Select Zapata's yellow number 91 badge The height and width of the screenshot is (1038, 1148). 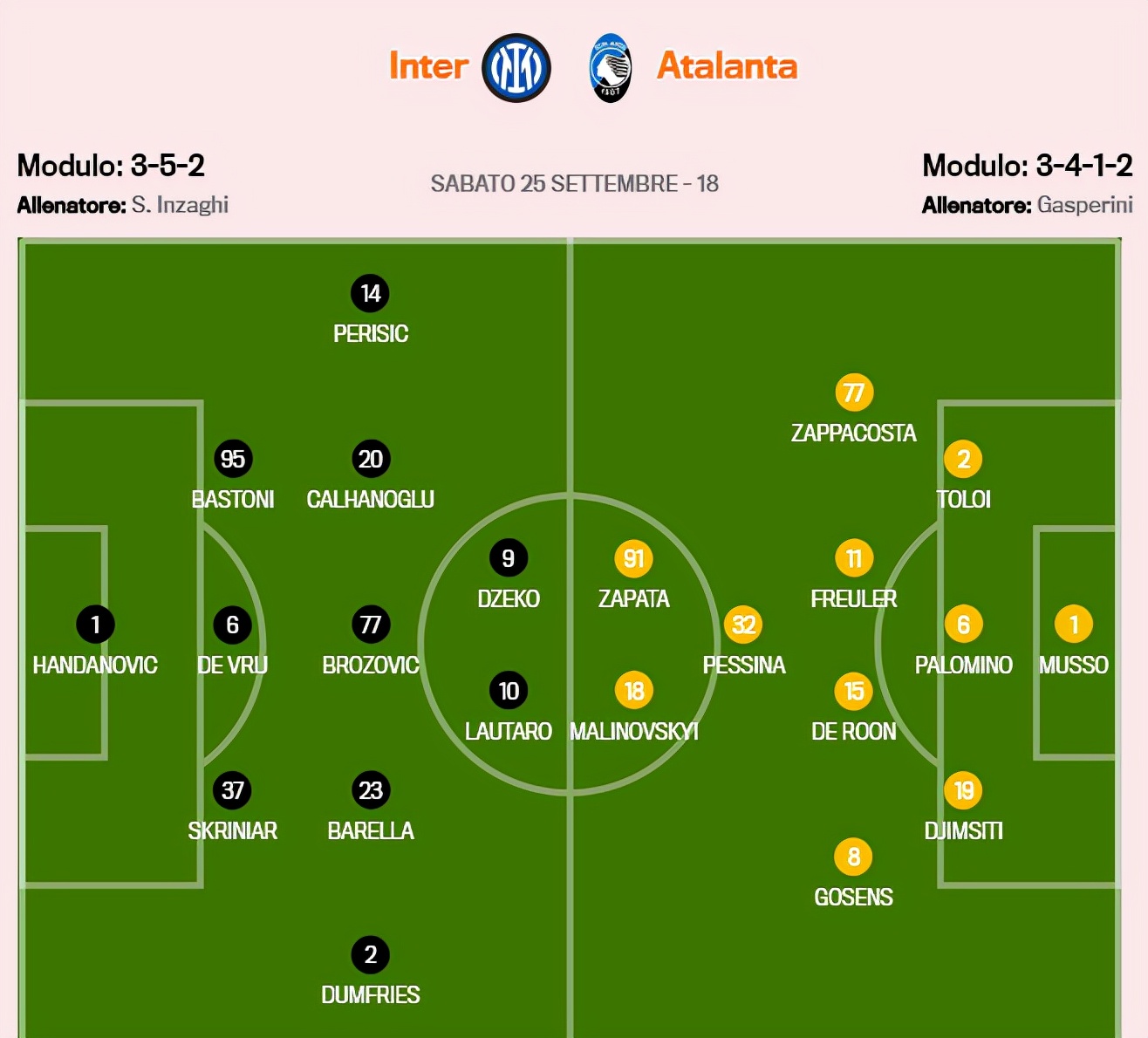coord(634,558)
